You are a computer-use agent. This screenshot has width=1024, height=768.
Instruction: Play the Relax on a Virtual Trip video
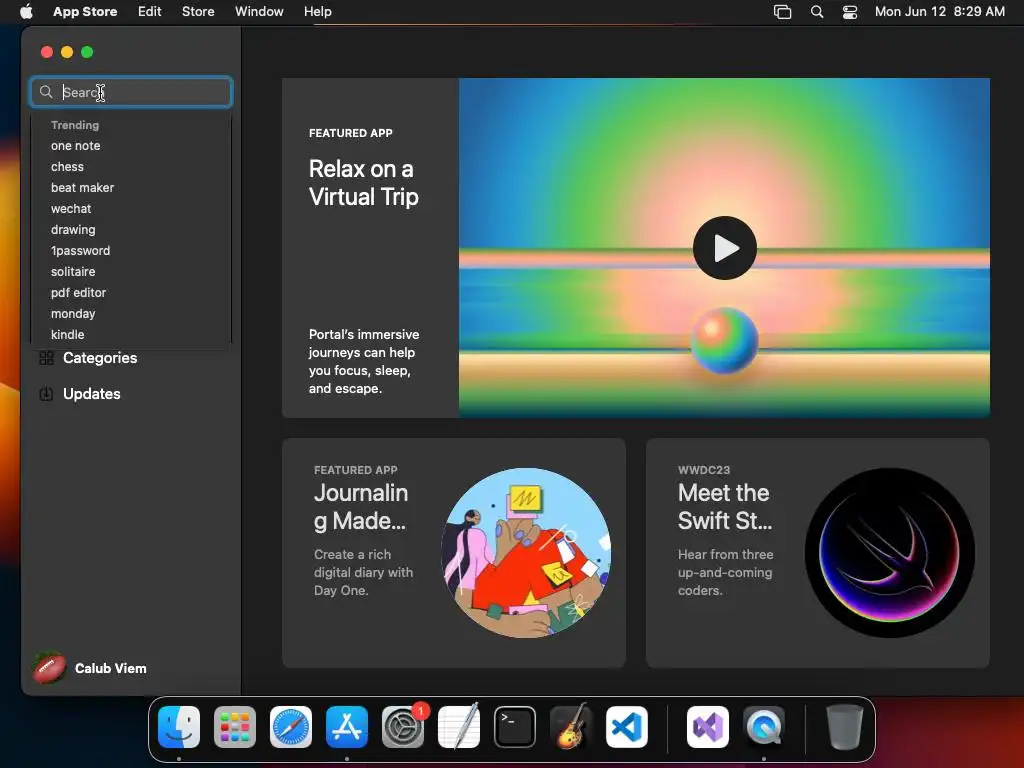(725, 248)
